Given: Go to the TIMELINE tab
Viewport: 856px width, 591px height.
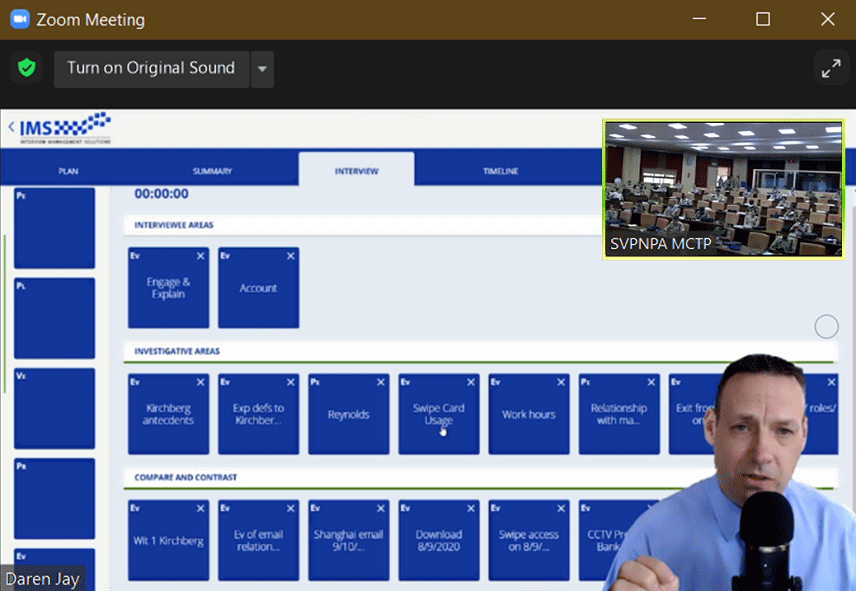Looking at the screenshot, I should pos(501,171).
